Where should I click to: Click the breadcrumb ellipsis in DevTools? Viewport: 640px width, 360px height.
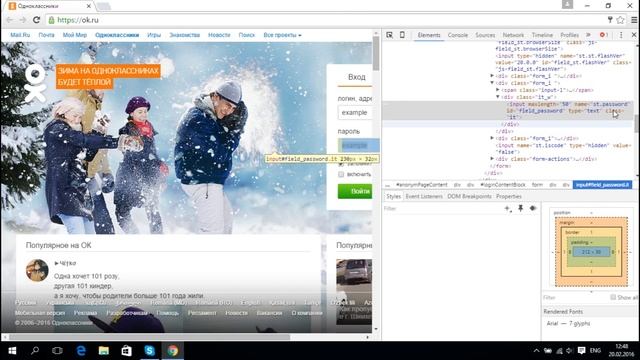tap(388, 185)
